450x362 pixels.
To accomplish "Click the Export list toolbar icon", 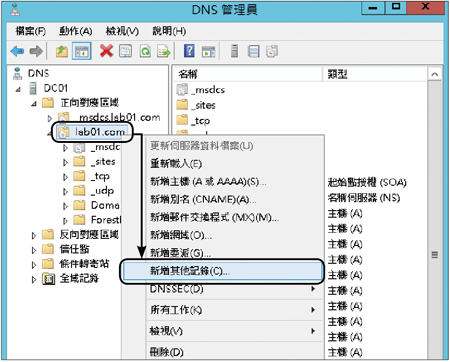I will point(164,51).
